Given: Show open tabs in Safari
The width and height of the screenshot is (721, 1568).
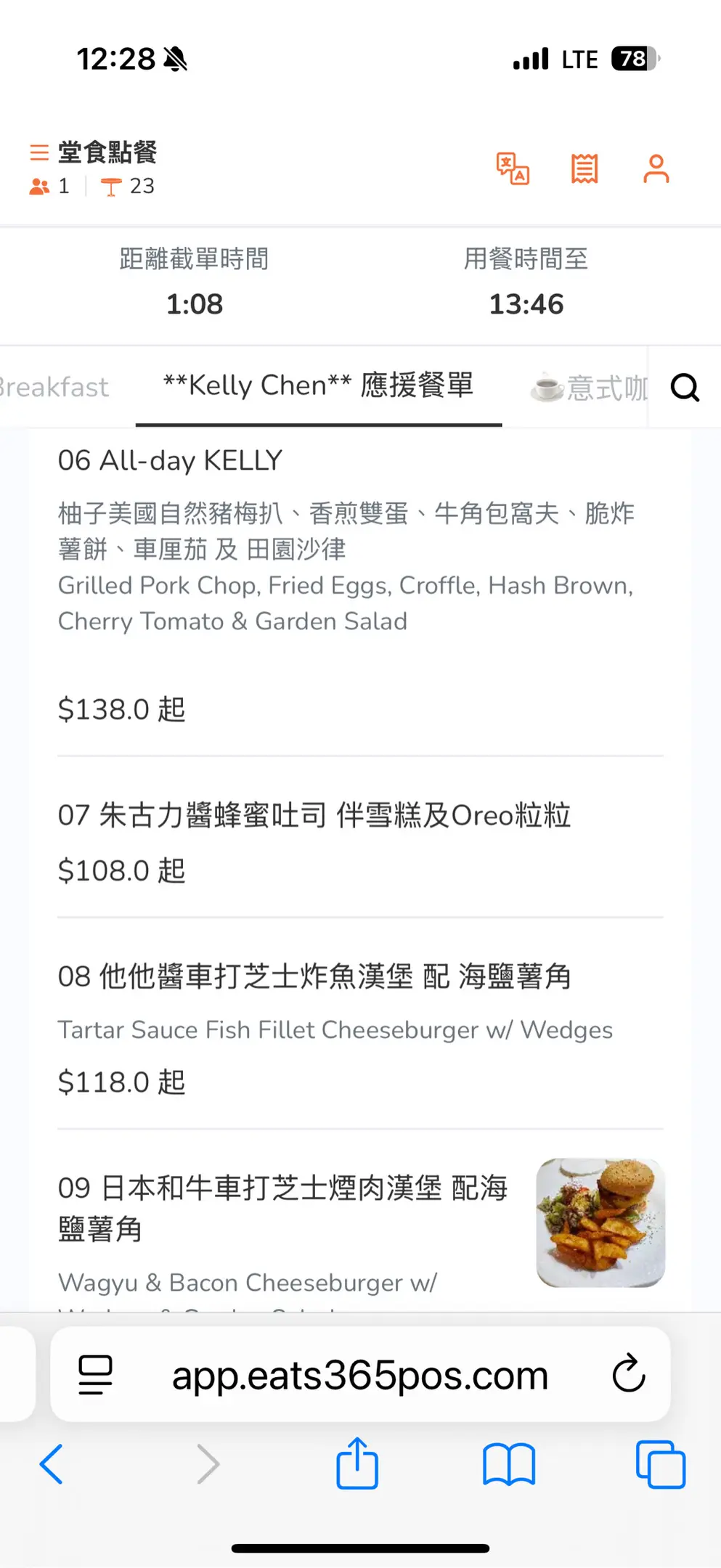Looking at the screenshot, I should click(x=660, y=1464).
